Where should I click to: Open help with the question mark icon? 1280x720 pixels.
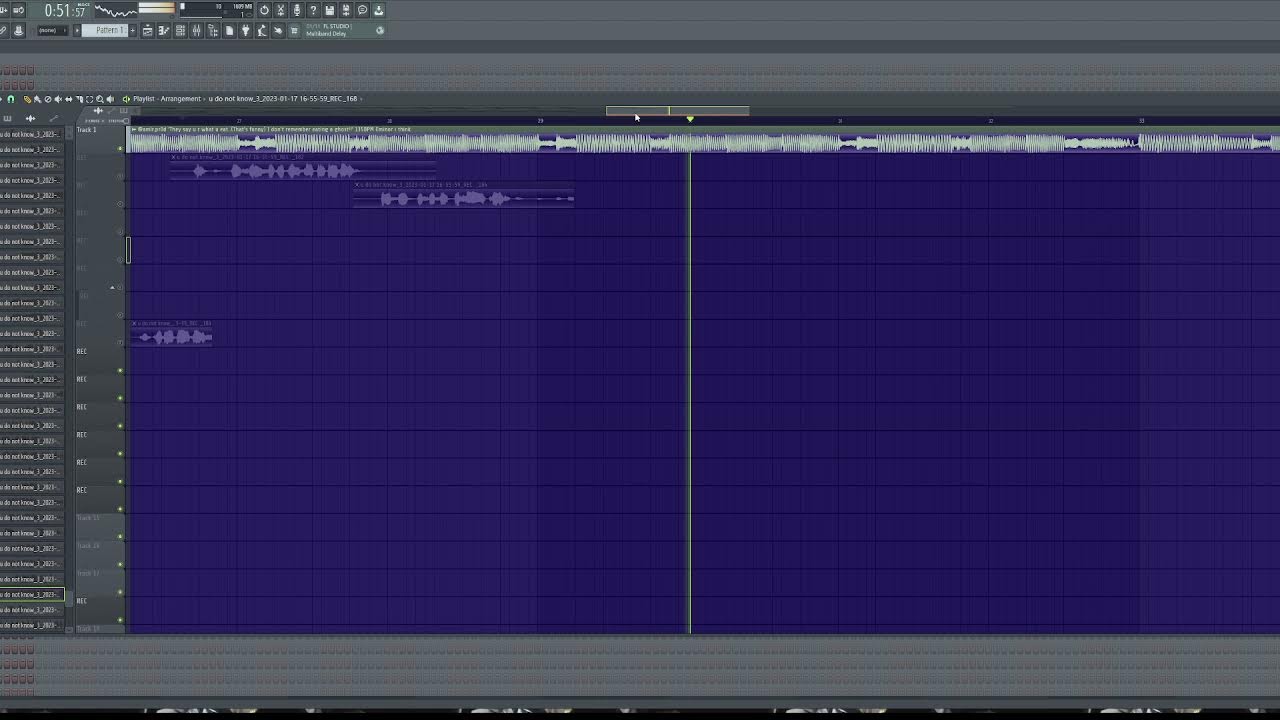(313, 10)
